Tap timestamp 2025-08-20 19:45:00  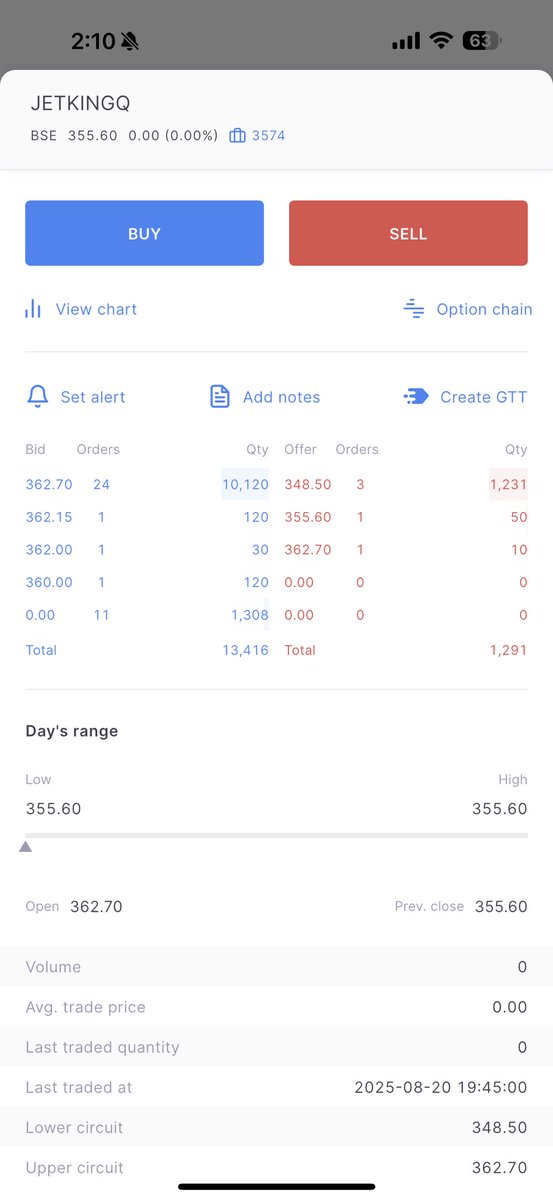point(441,1087)
